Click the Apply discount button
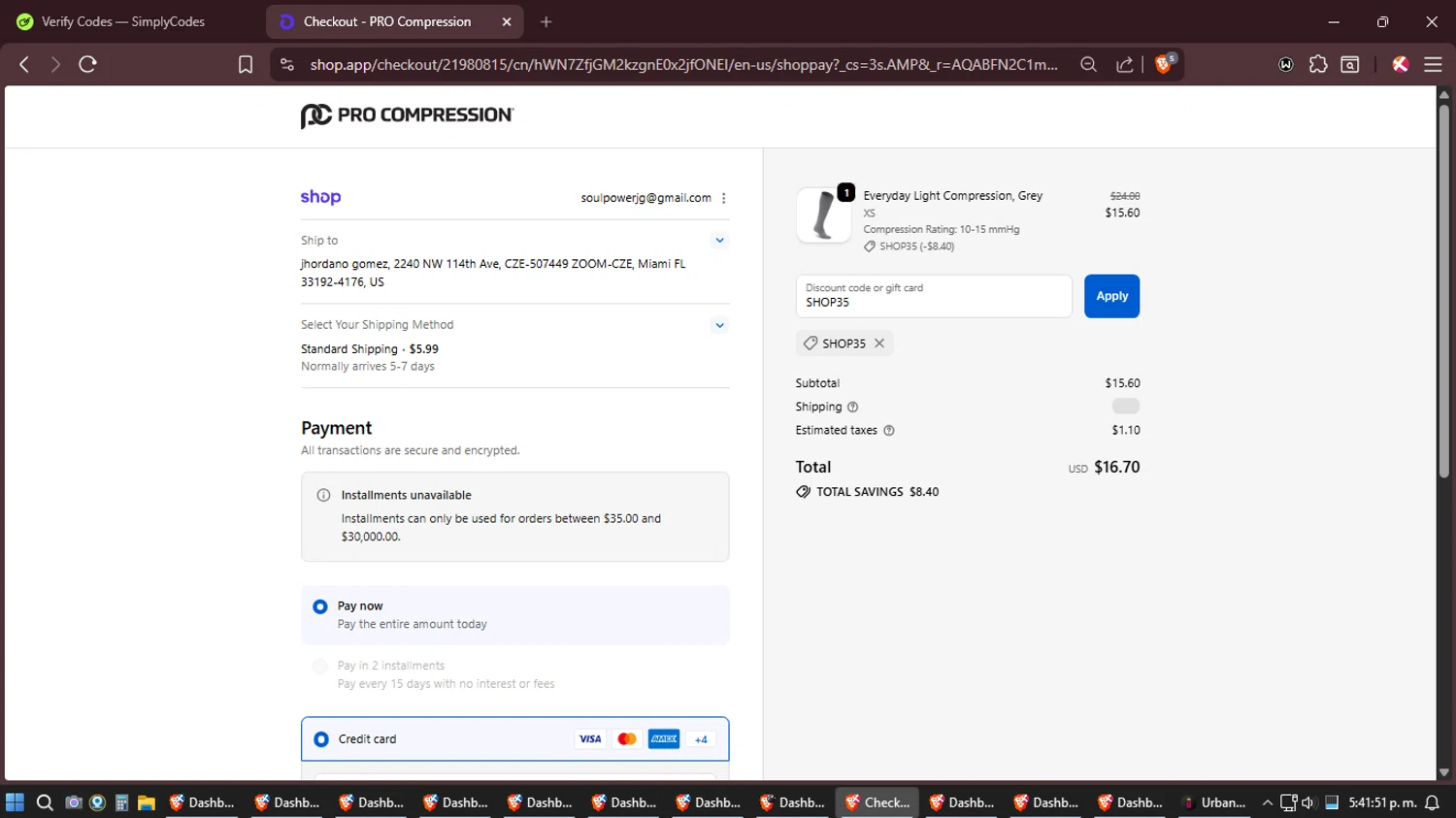The width and height of the screenshot is (1456, 818). tap(1111, 296)
